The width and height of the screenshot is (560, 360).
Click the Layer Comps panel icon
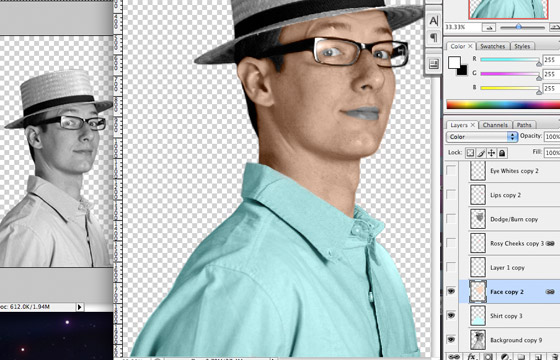pos(433,64)
